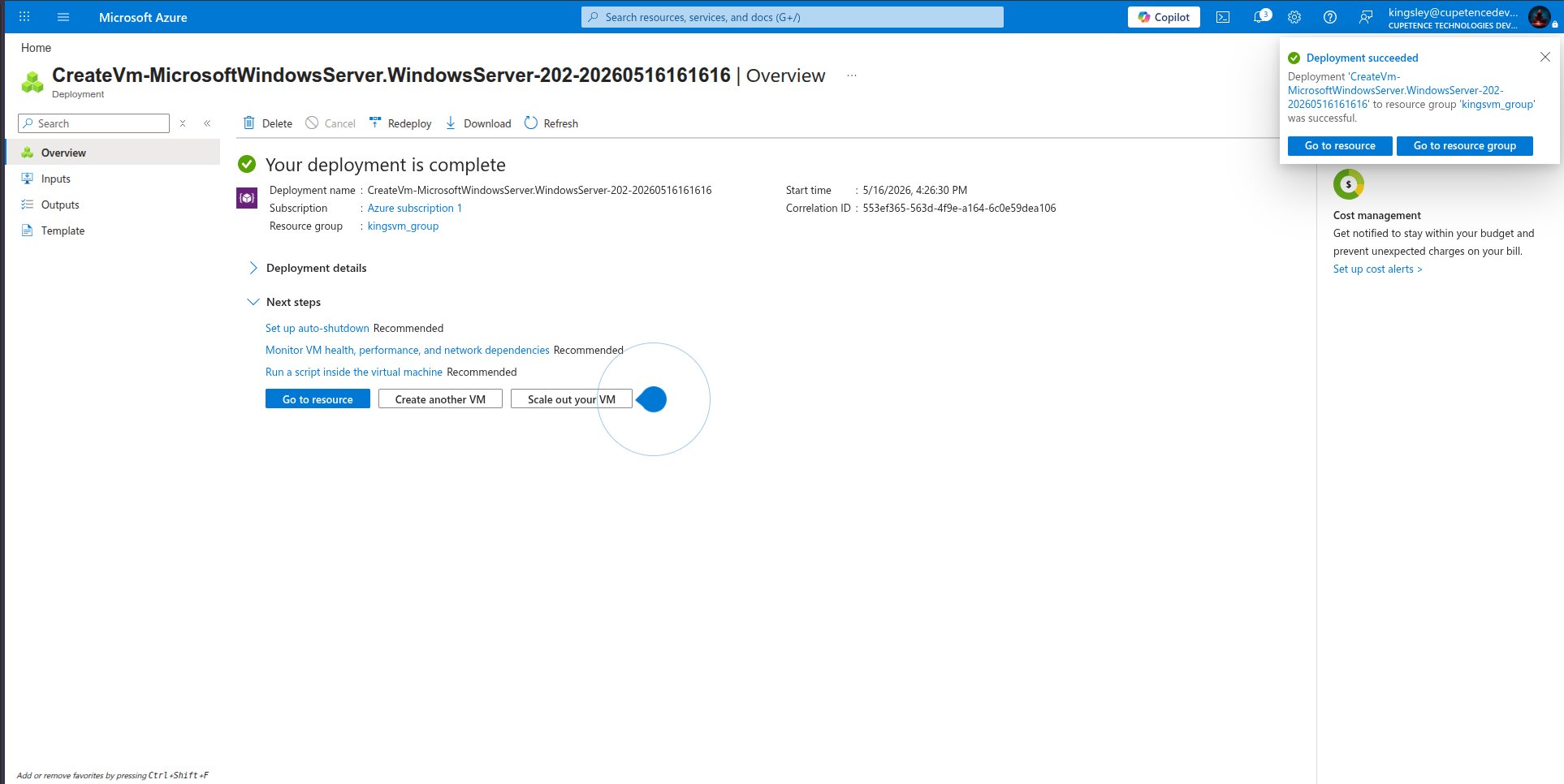Screen dimensions: 1564x784
Task: Click the Cost management dollar icon
Action: coord(1349,184)
